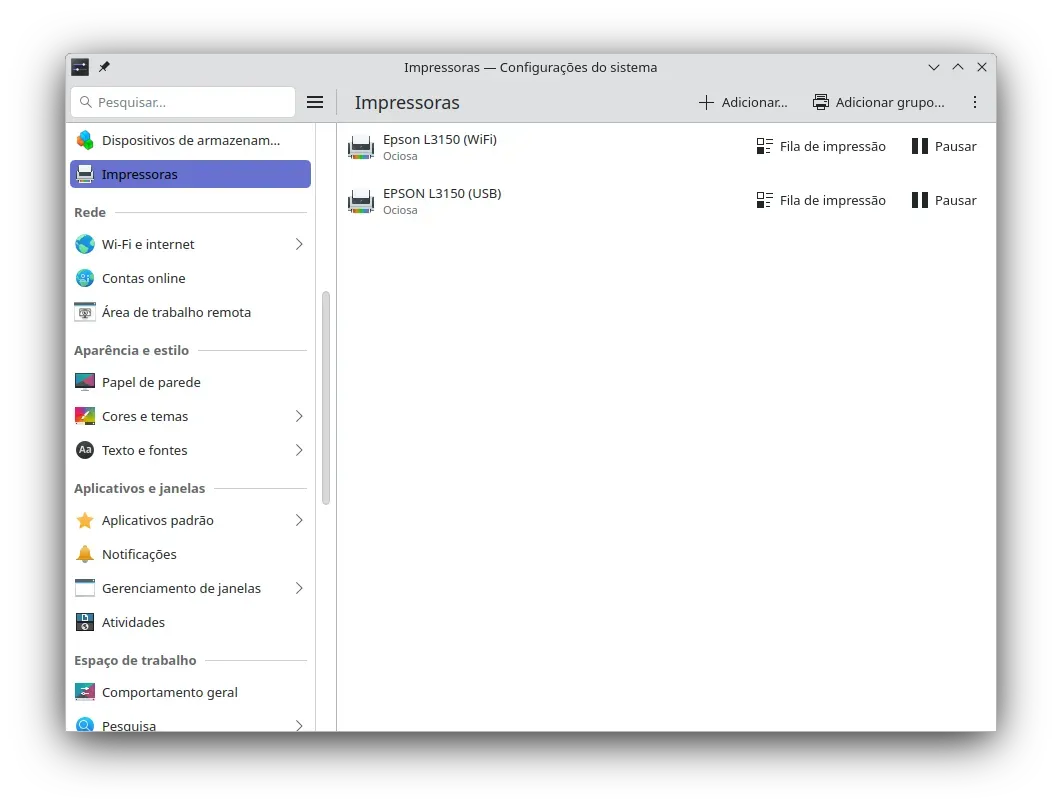Select the Contas online globe icon

[x=85, y=278]
